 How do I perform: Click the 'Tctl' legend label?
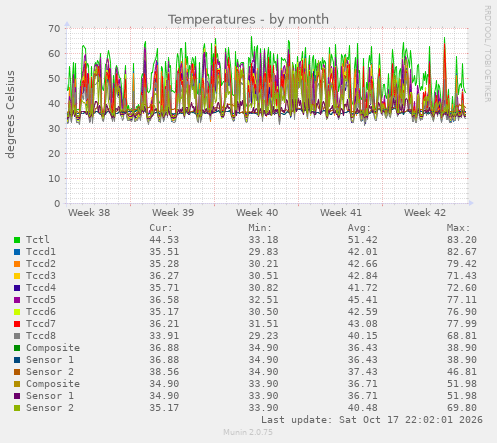click(x=38, y=240)
